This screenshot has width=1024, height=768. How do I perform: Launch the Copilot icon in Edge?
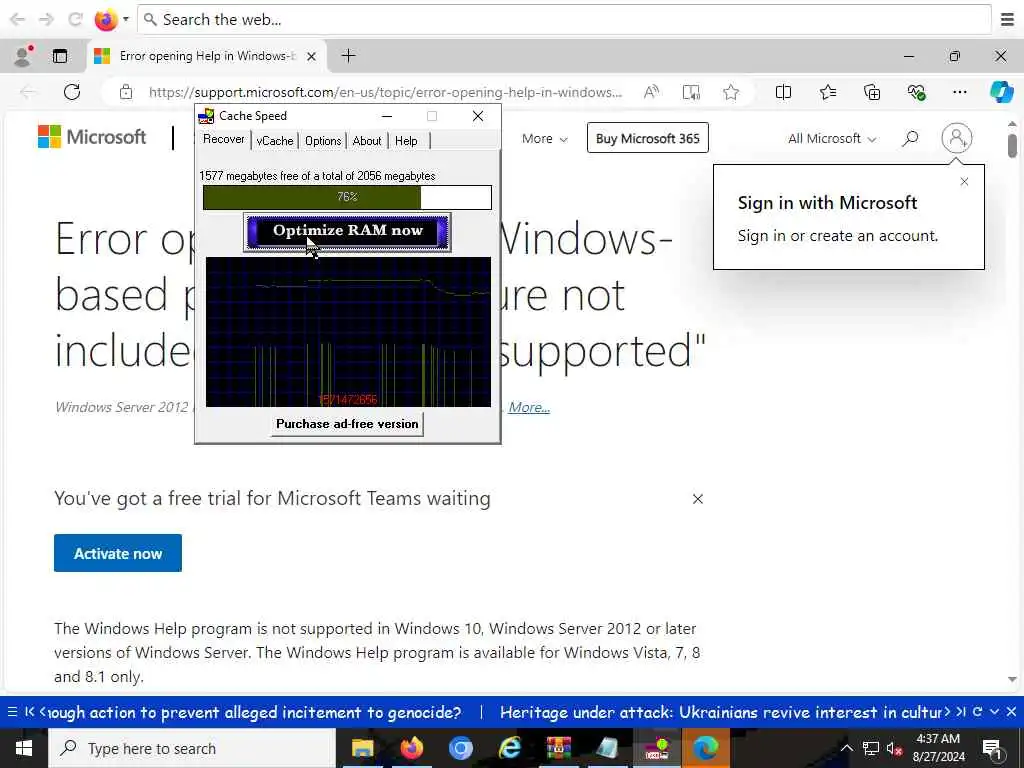tap(1001, 92)
